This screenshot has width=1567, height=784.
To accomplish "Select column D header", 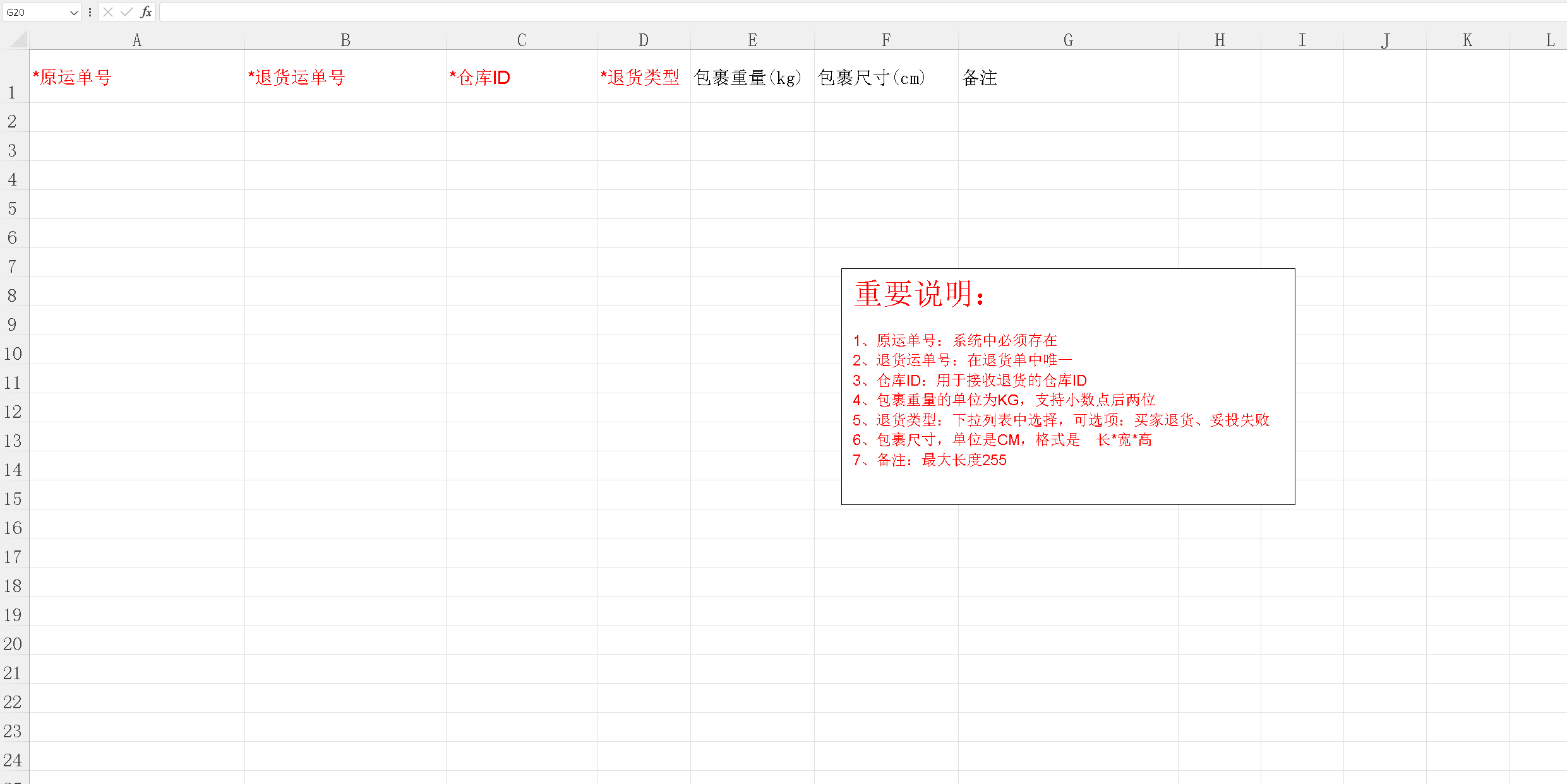I will pos(644,40).
